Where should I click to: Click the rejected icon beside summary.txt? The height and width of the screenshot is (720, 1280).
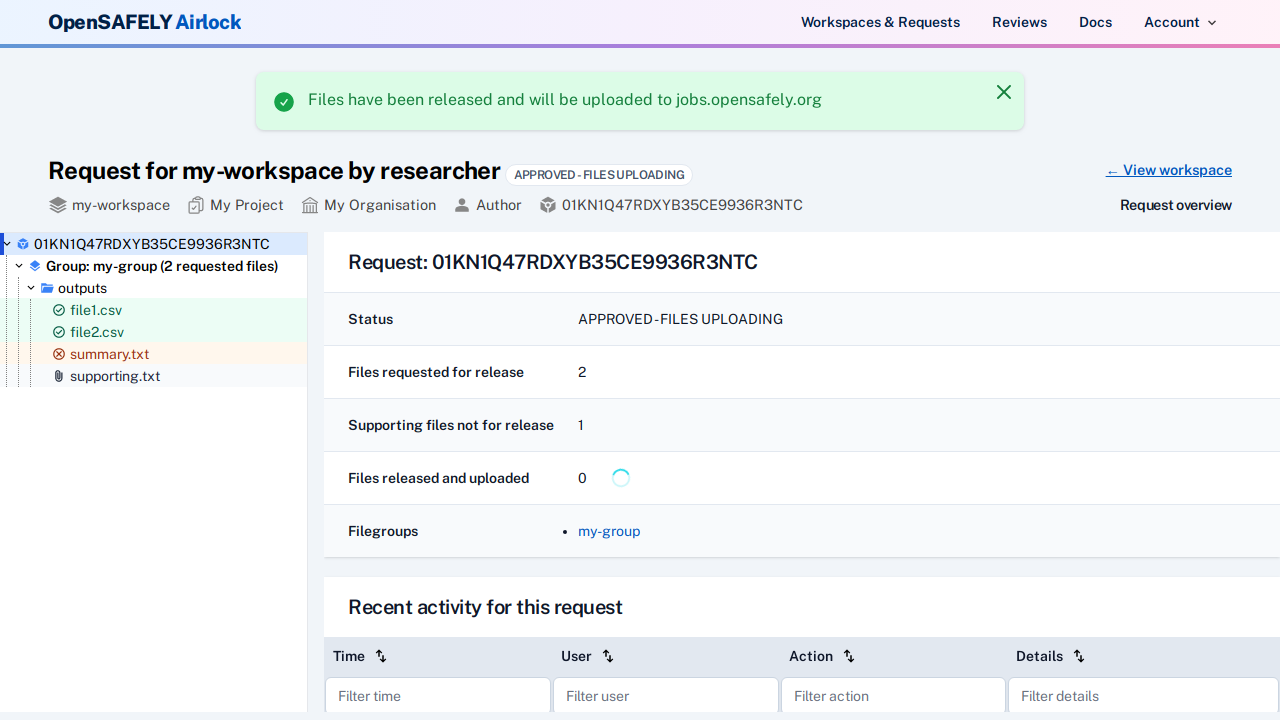(x=58, y=354)
